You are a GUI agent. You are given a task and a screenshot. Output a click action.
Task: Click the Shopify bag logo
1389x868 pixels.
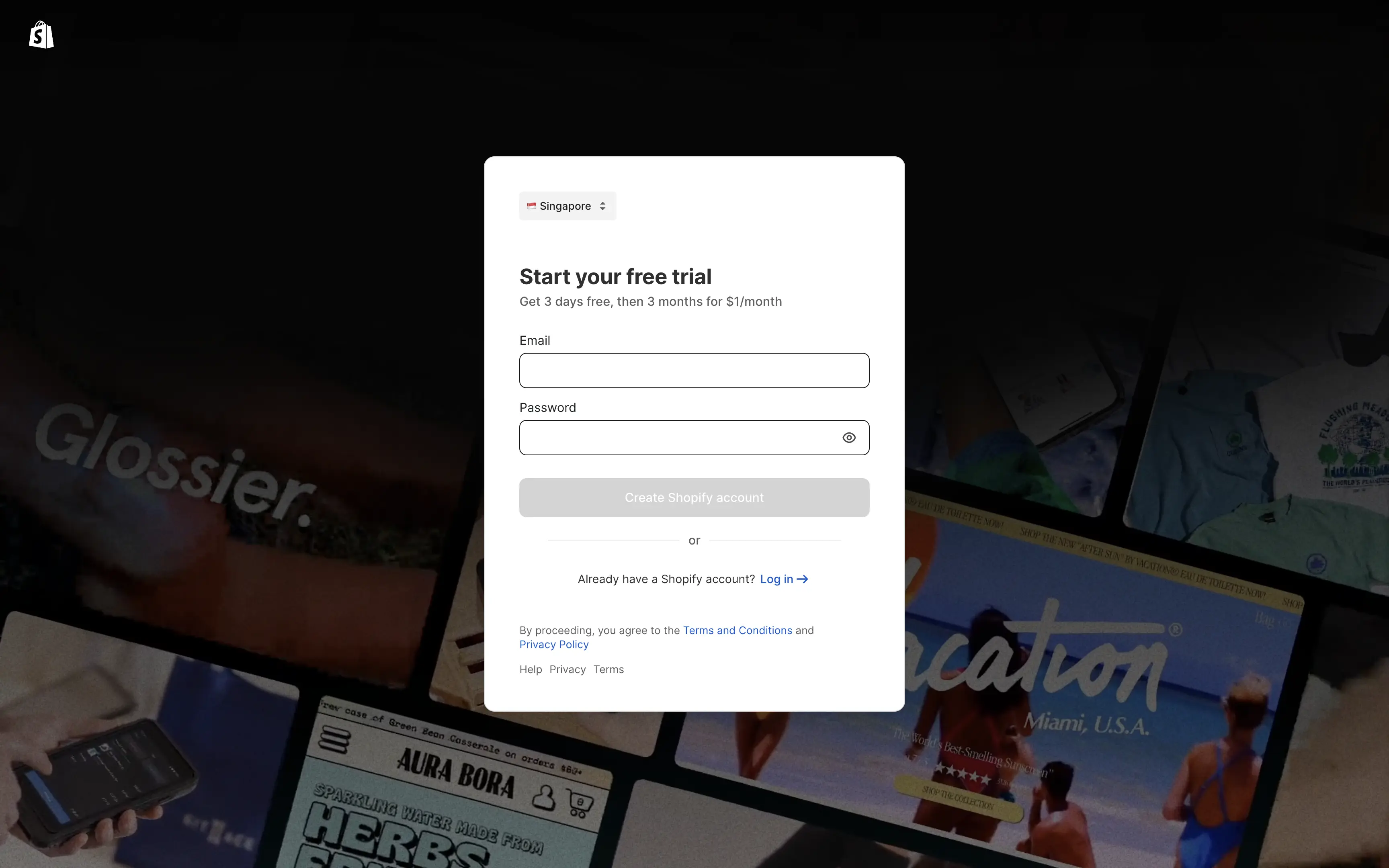[x=41, y=35]
